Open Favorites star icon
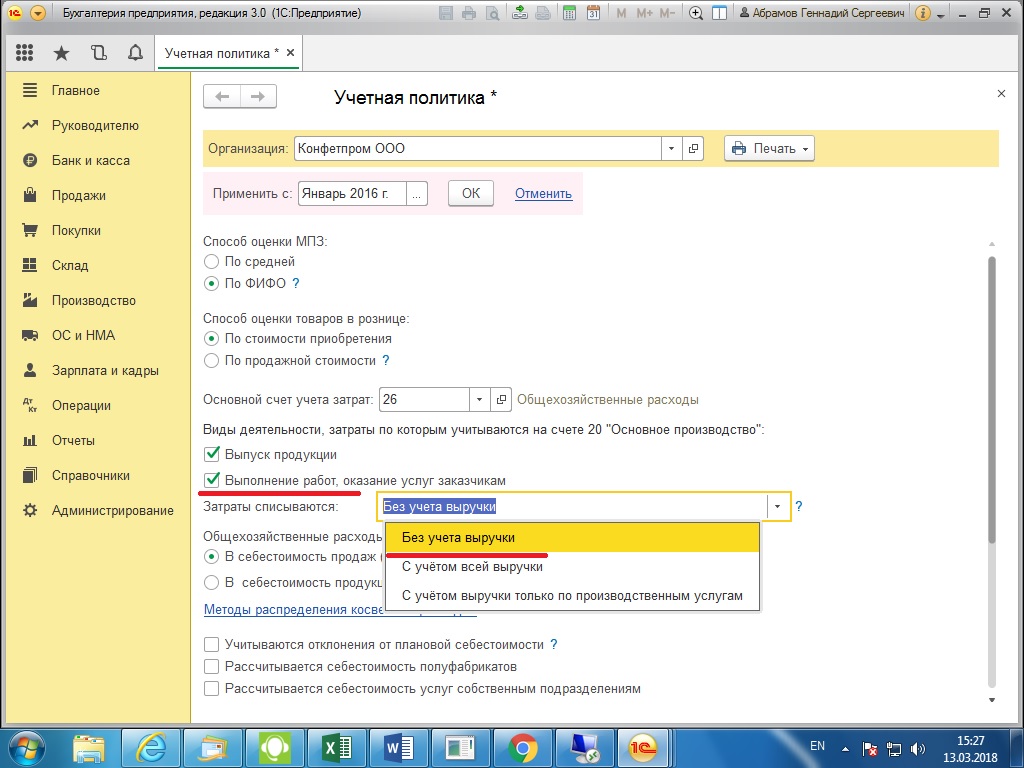Screen dimensions: 1024x768 tap(62, 53)
